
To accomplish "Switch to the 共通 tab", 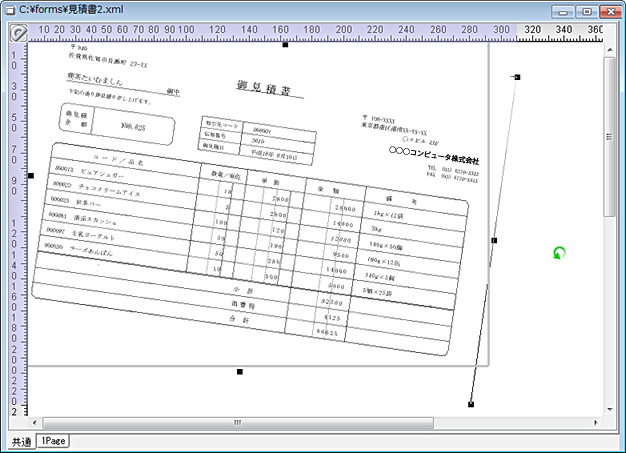I will (x=22, y=441).
